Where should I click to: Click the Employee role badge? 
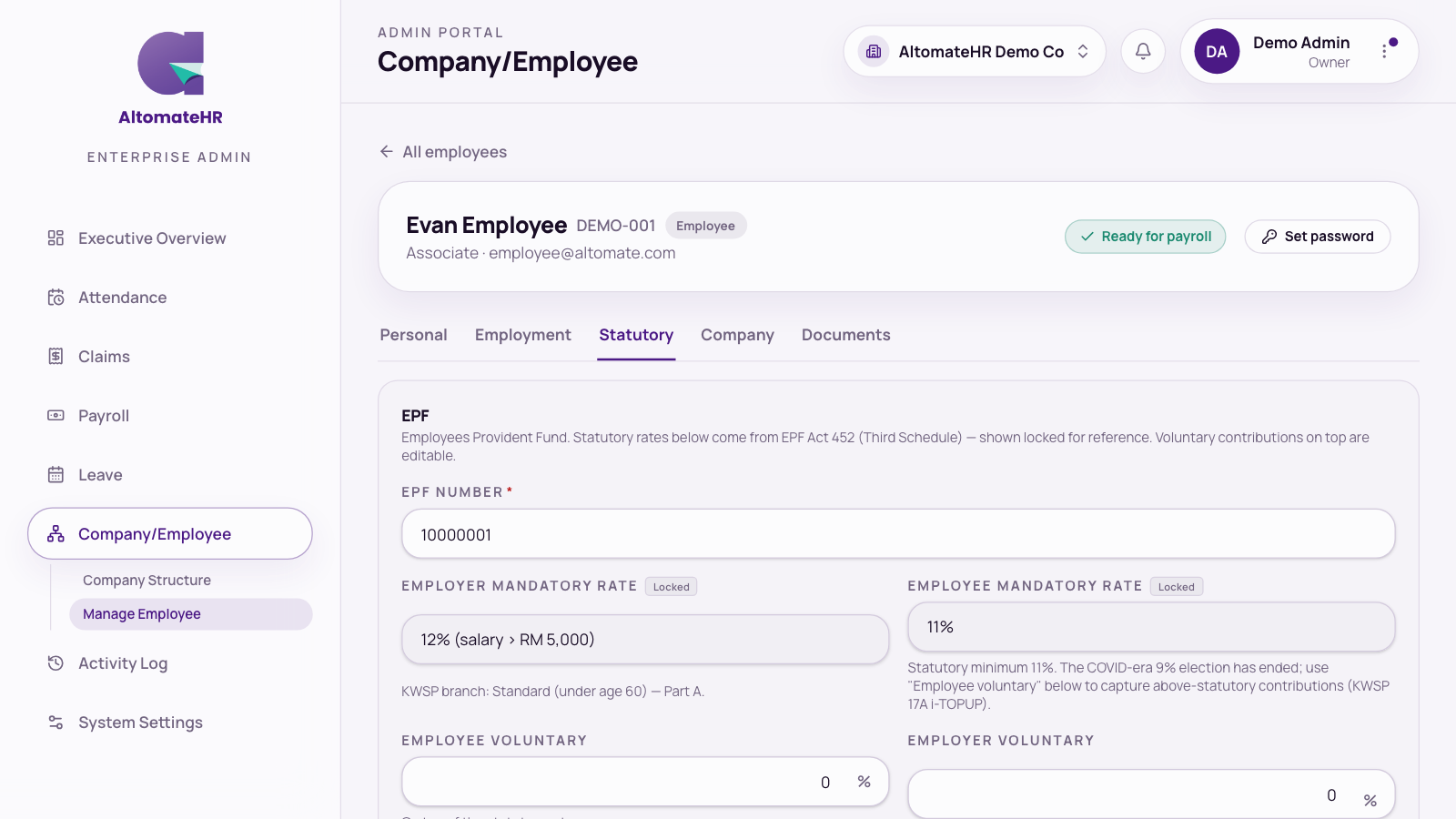click(705, 226)
